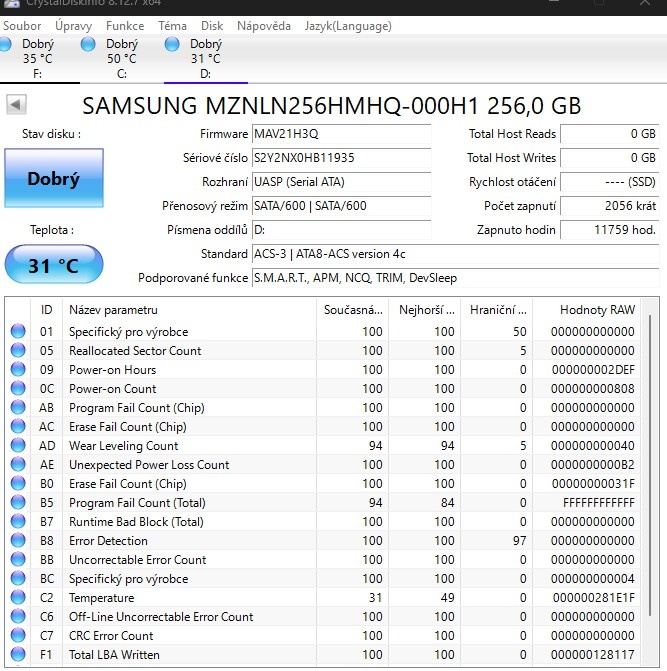Click status icon for Total LBA Written
Image resolution: width=667 pixels, height=671 pixels.
(x=18, y=654)
